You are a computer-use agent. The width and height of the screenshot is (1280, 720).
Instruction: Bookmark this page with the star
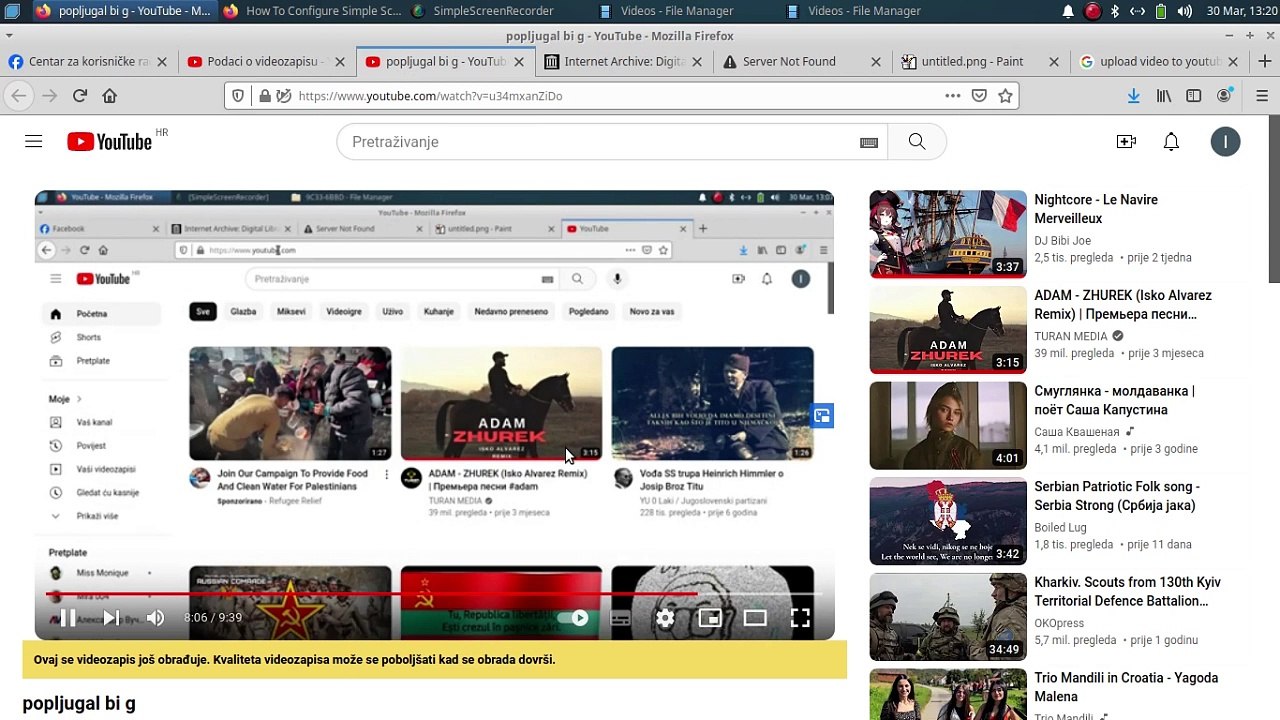pyautogui.click(x=1005, y=96)
